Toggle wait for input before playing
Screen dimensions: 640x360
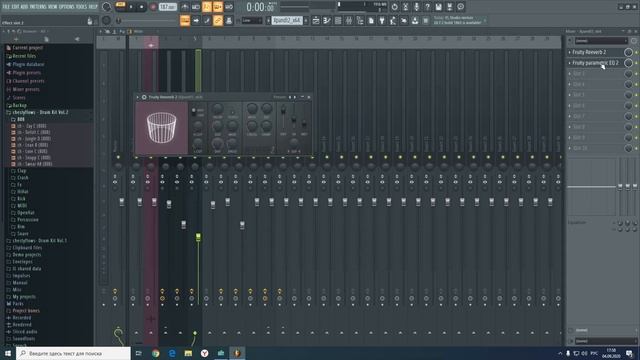coord(196,7)
